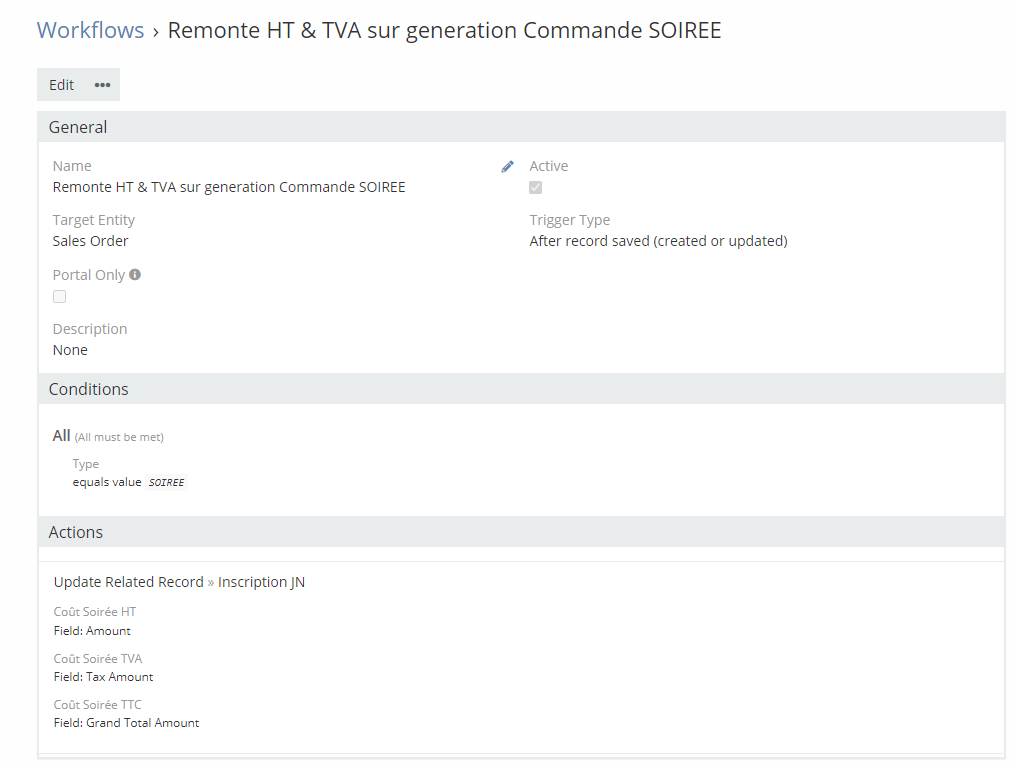Click the Coût Soirée HT Amount field
The image size is (1017, 769).
(92, 631)
